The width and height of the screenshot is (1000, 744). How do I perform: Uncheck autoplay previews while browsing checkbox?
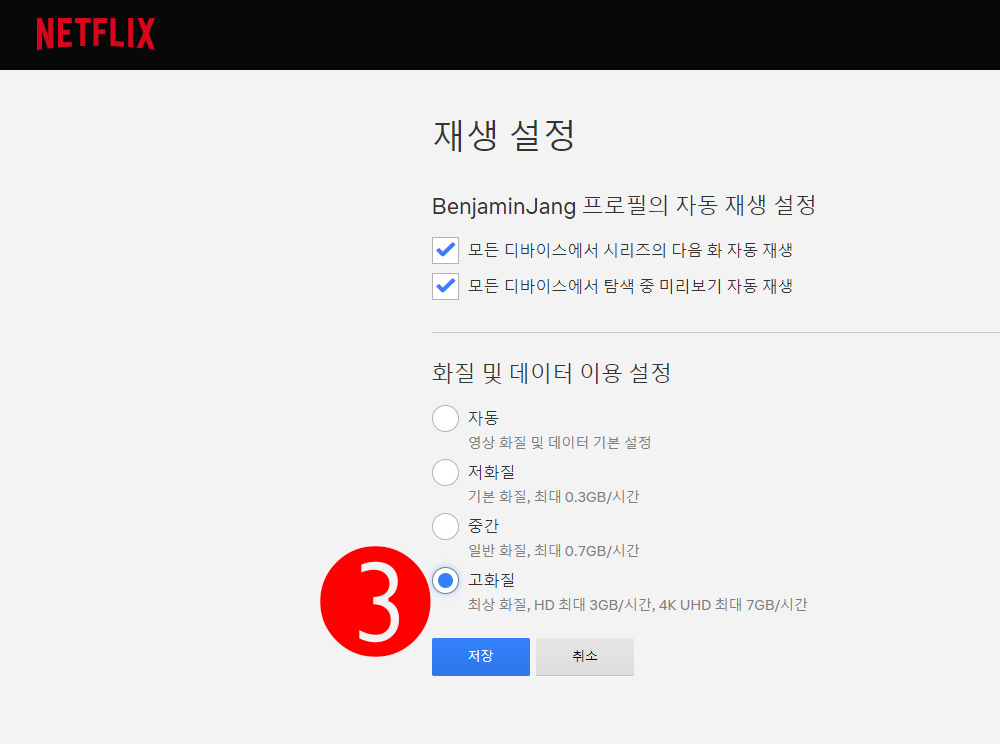[x=445, y=286]
